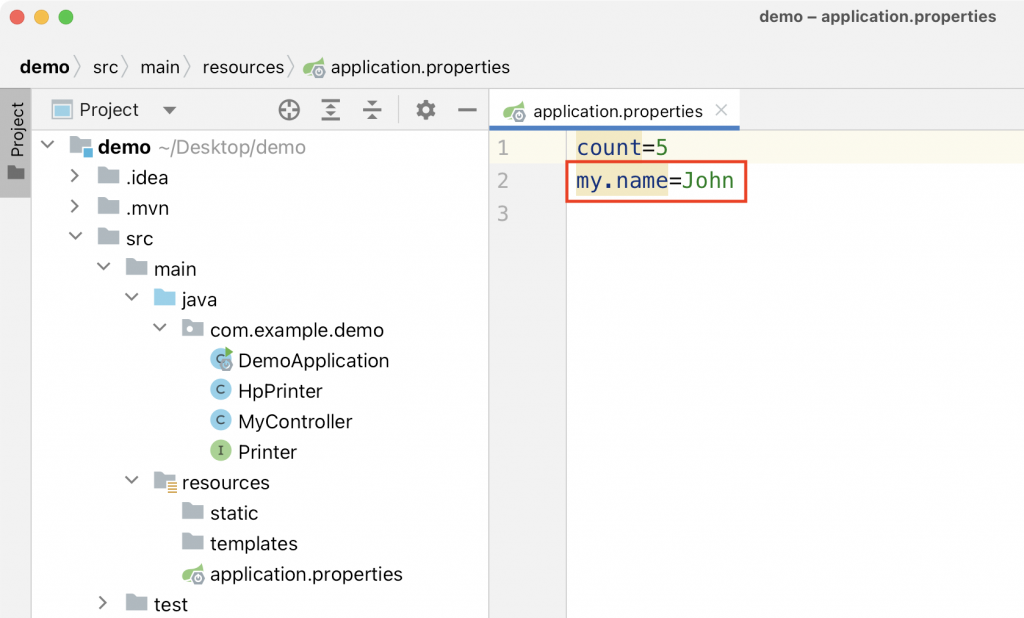This screenshot has height=618, width=1024.
Task: Select the application.properties editor tab
Action: click(615, 111)
